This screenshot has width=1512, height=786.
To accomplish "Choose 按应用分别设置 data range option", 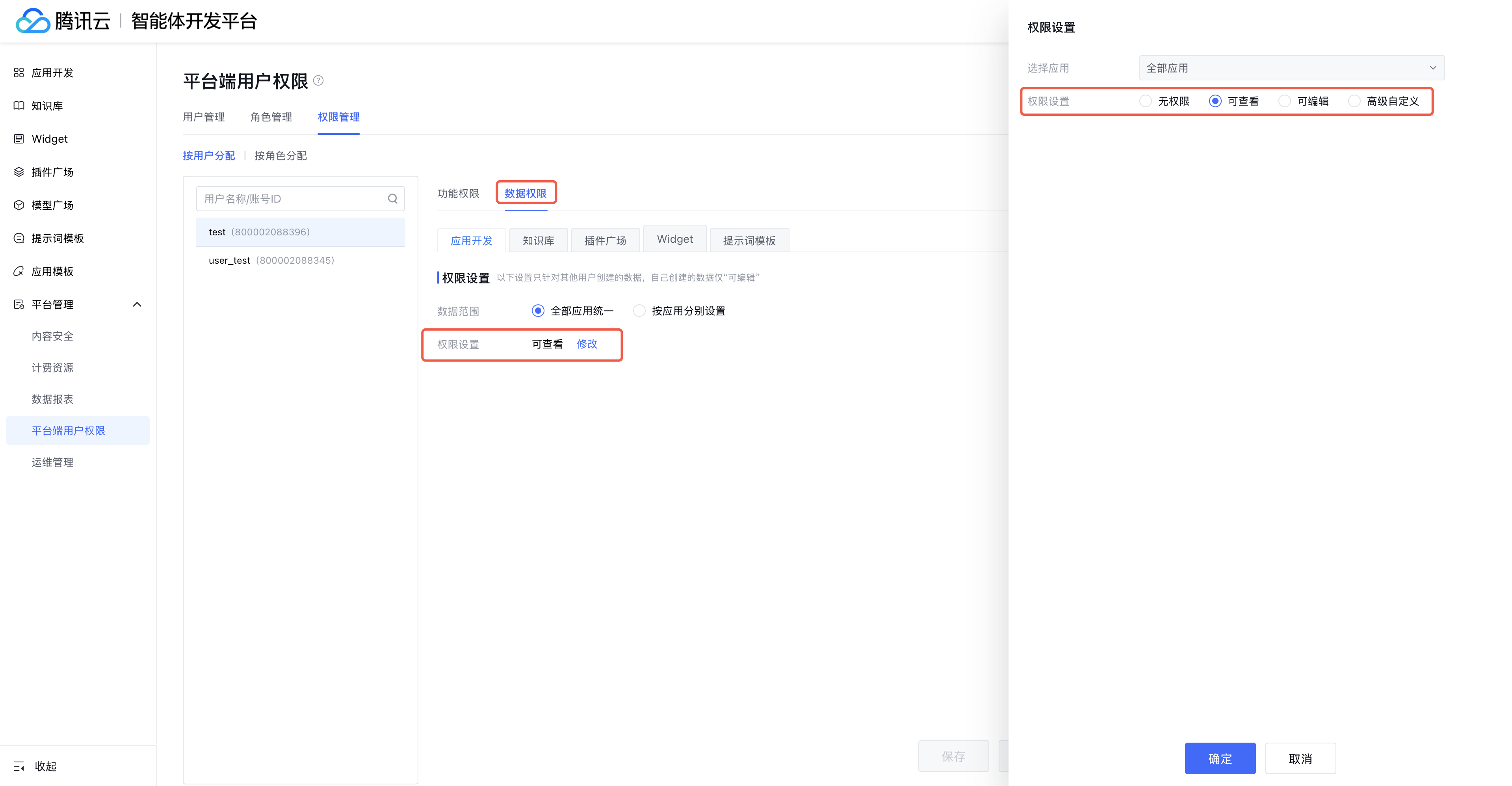I will click(x=639, y=311).
